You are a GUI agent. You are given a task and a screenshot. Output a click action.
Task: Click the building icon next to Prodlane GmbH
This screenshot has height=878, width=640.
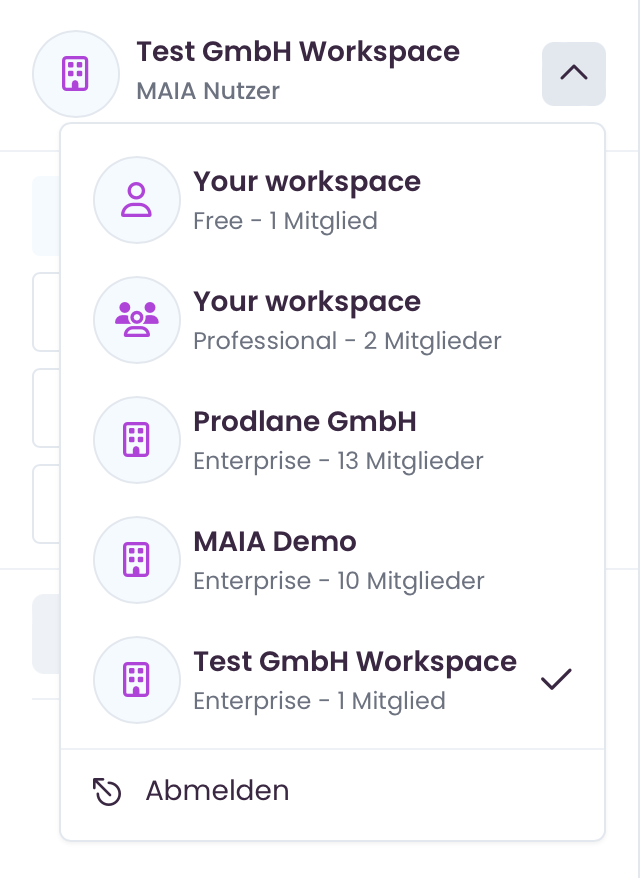point(137,440)
